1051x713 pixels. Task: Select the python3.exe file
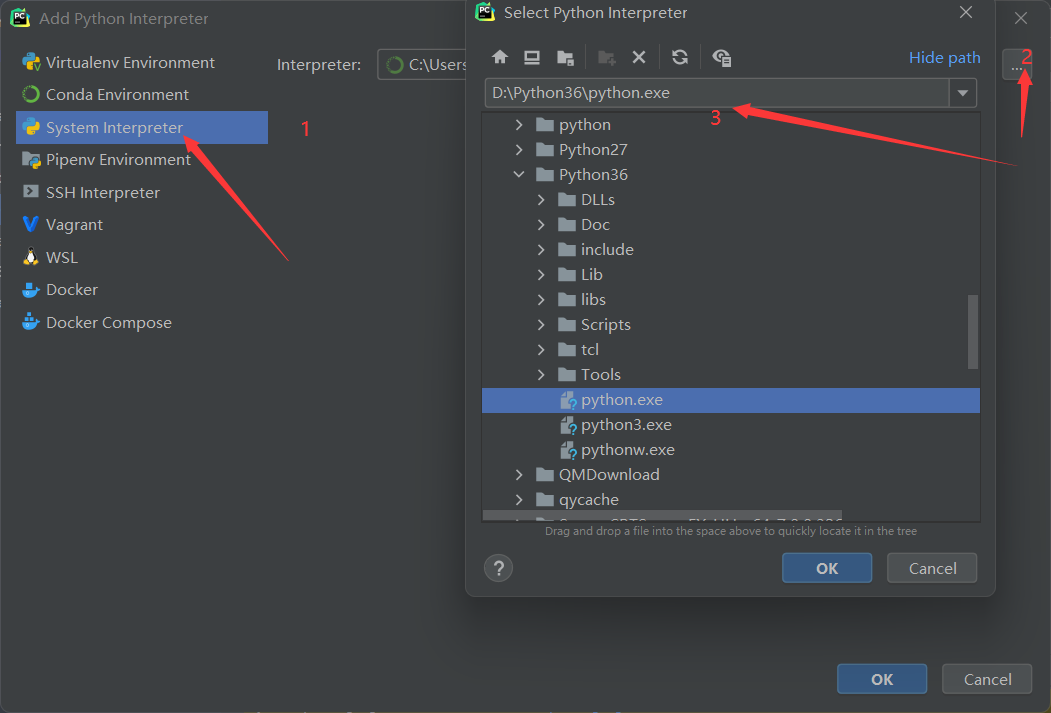pos(731,425)
